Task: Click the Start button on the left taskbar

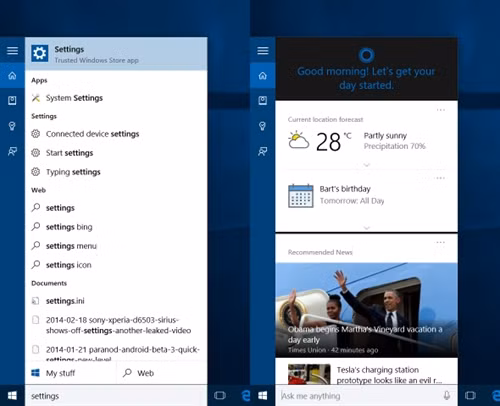Action: (12, 396)
